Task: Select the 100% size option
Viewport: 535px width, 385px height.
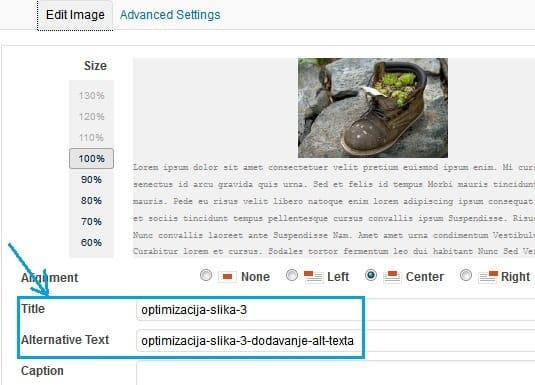Action: pos(91,158)
